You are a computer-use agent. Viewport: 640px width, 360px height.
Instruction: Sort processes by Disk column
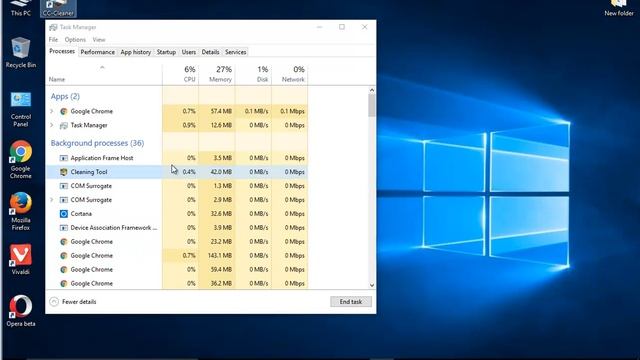253,73
